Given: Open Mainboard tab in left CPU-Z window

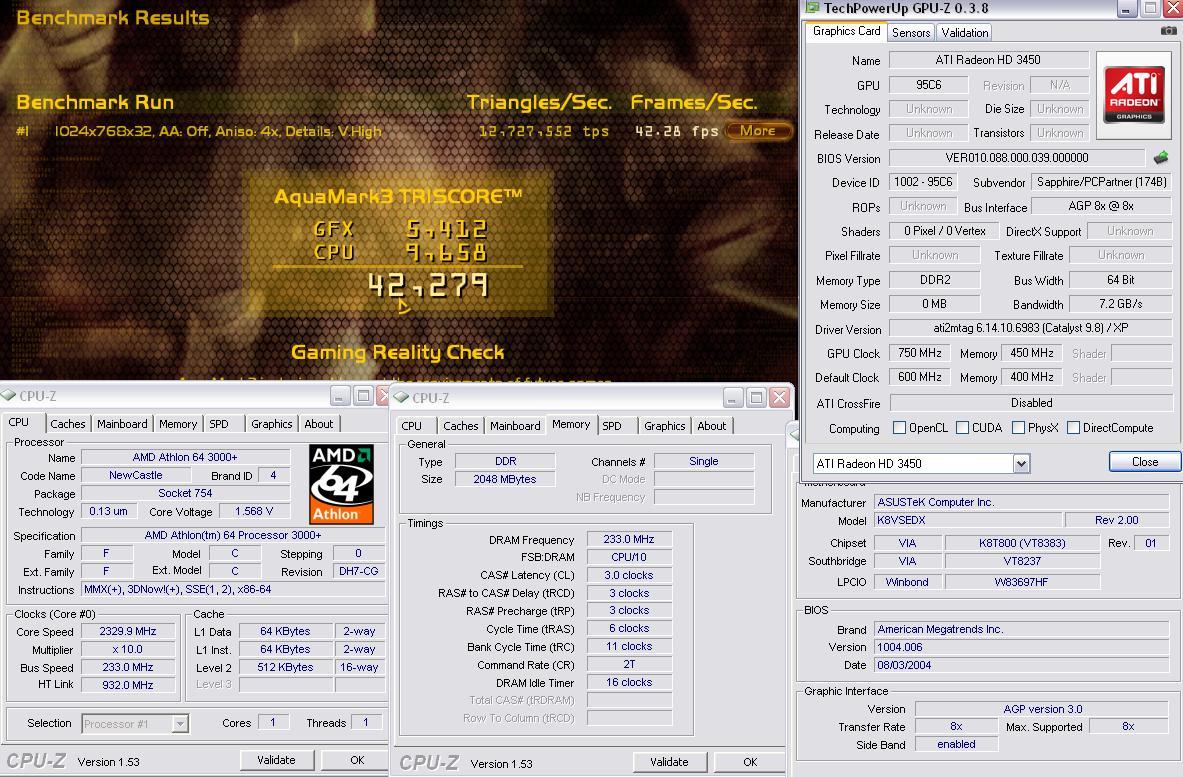Looking at the screenshot, I should tap(122, 424).
